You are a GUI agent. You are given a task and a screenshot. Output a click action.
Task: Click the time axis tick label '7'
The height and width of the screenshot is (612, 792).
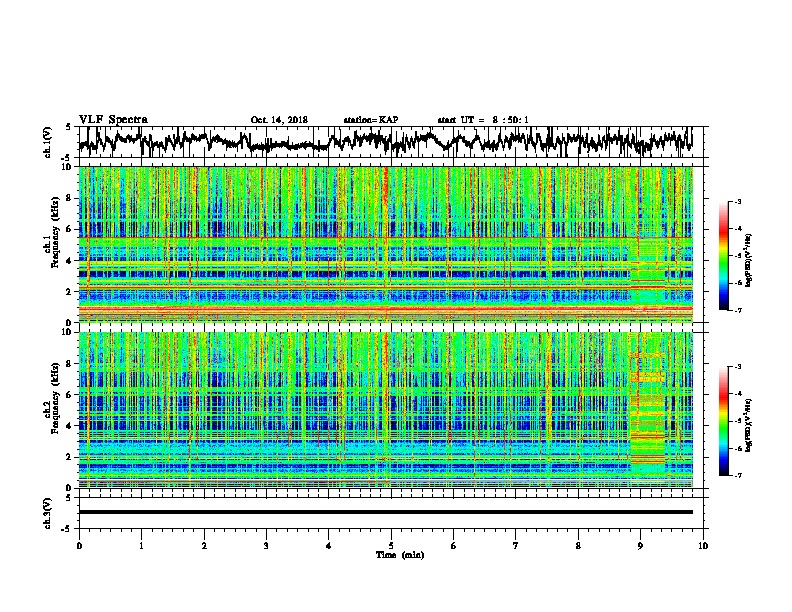516,546
